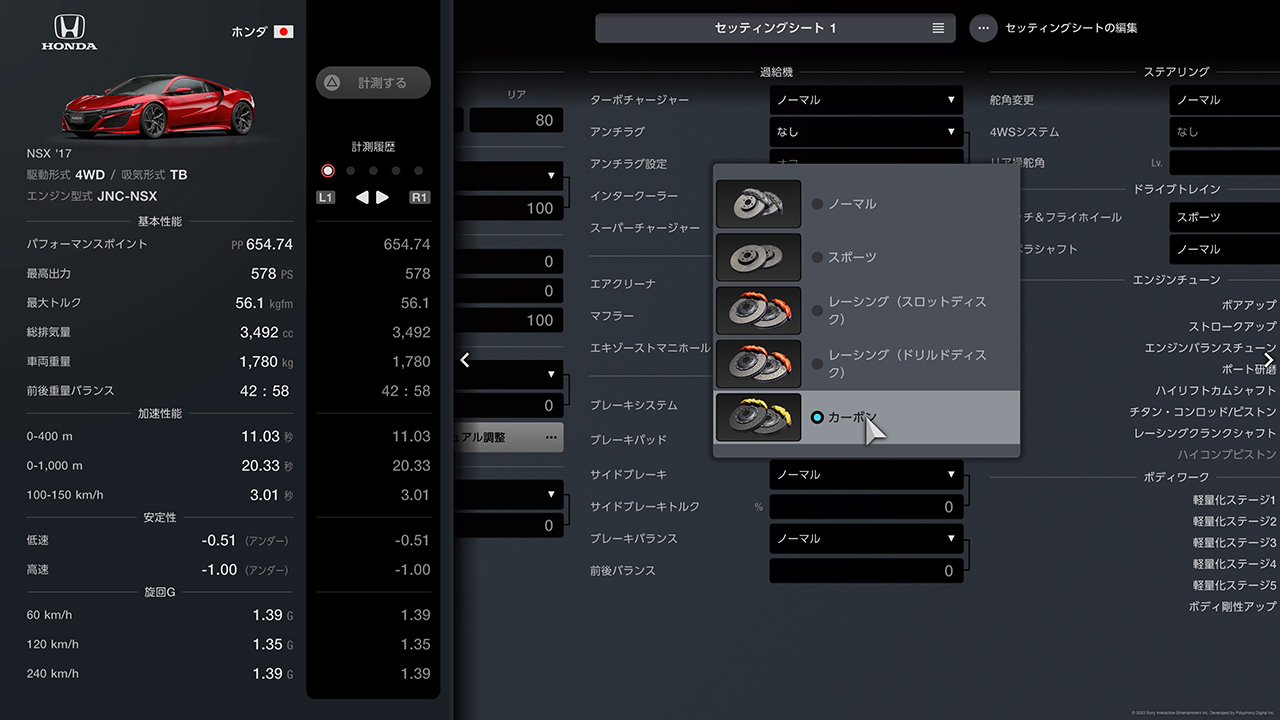Viewport: 1280px width, 720px height.
Task: Click the 前後バランス value field
Action: point(866,571)
